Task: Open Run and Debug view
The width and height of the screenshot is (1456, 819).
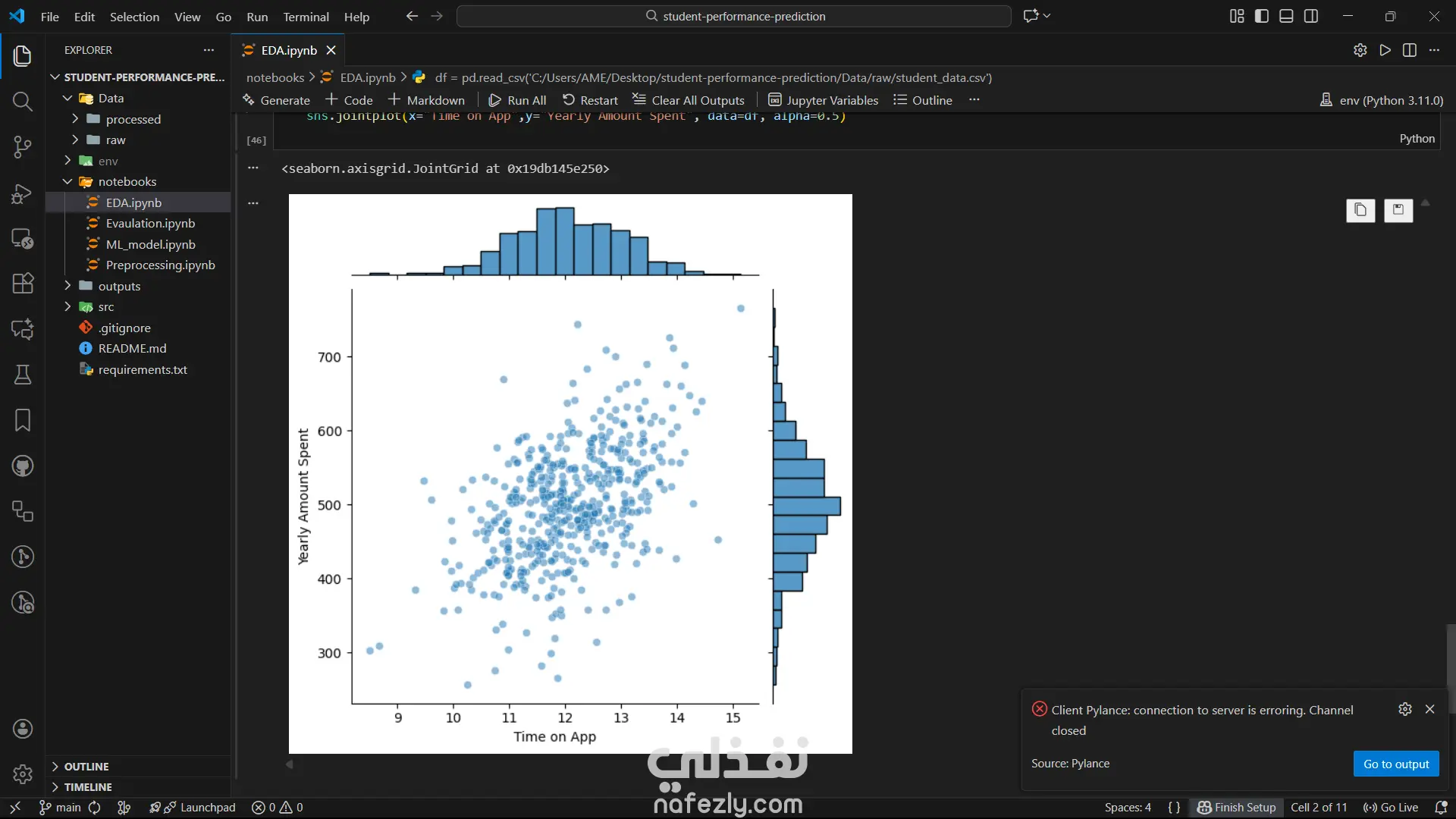Action: click(x=23, y=193)
